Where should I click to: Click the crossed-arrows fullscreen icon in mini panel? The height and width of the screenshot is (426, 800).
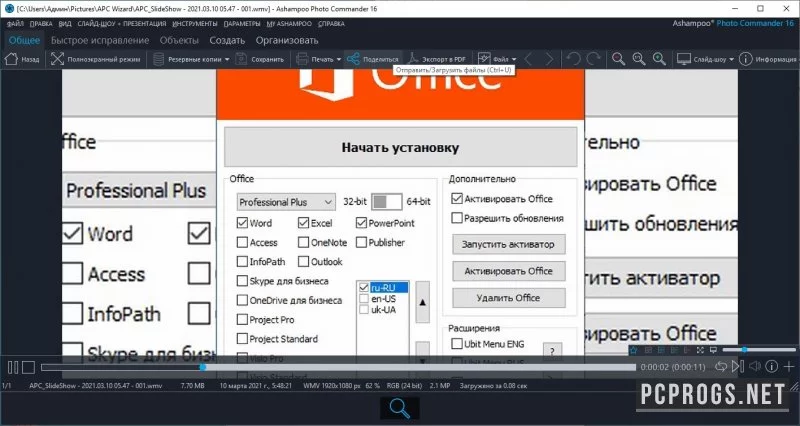(700, 350)
